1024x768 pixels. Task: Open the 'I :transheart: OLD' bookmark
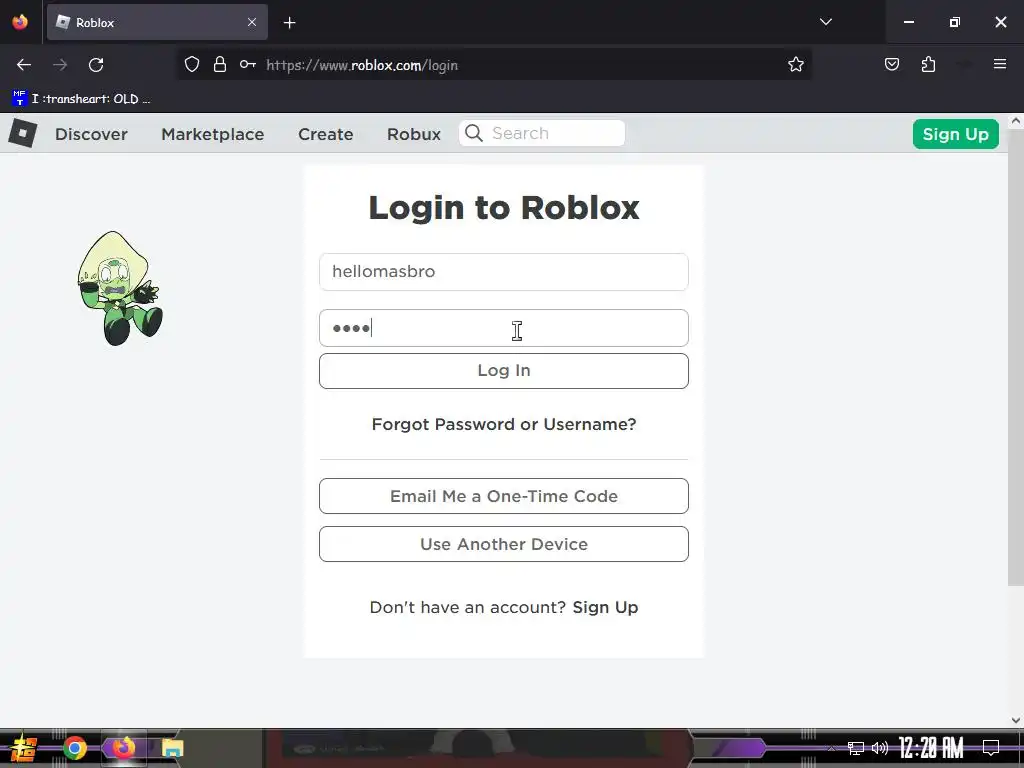(x=82, y=99)
